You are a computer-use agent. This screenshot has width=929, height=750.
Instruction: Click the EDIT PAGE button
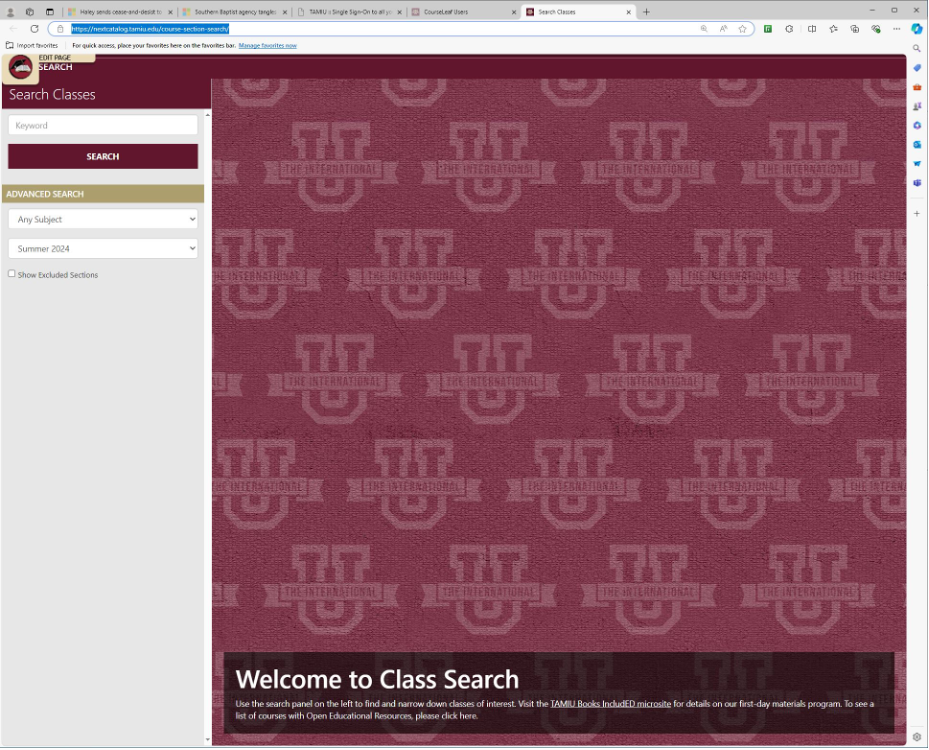[x=55, y=58]
